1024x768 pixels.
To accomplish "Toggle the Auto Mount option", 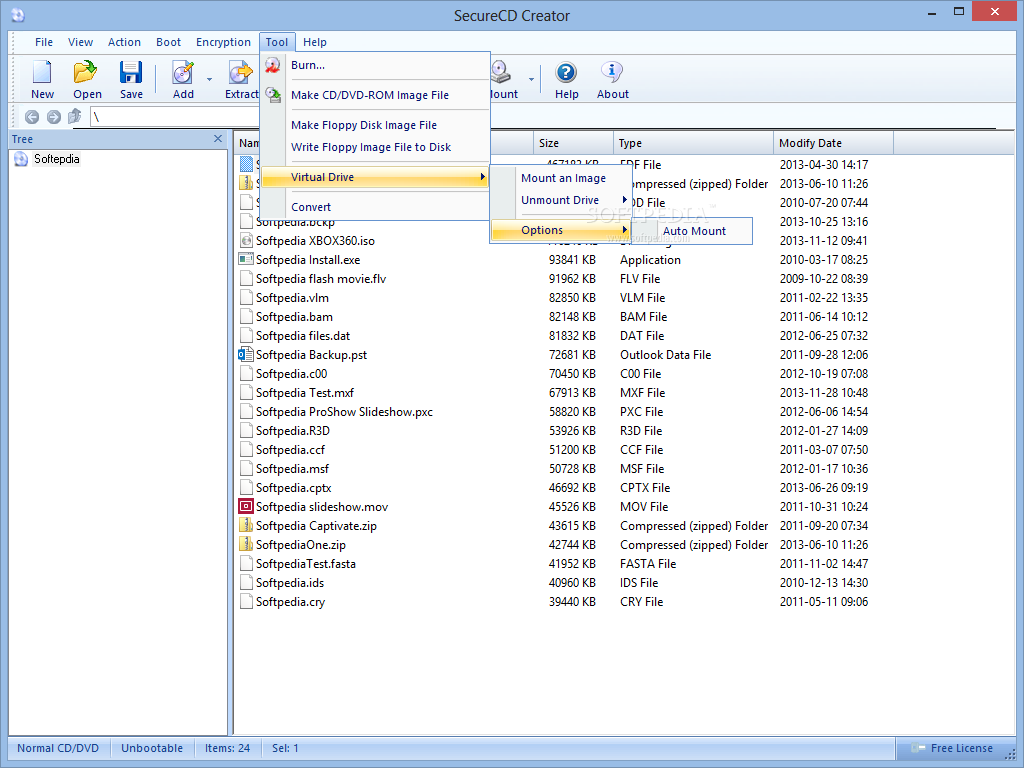I will [694, 231].
